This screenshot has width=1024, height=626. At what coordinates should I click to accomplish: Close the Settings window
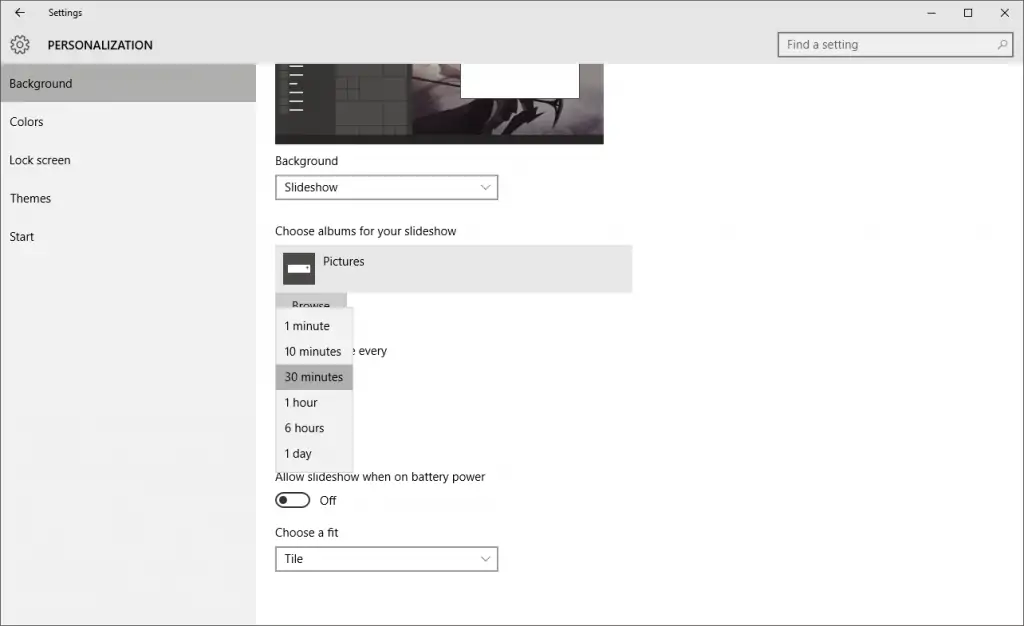tap(1004, 12)
